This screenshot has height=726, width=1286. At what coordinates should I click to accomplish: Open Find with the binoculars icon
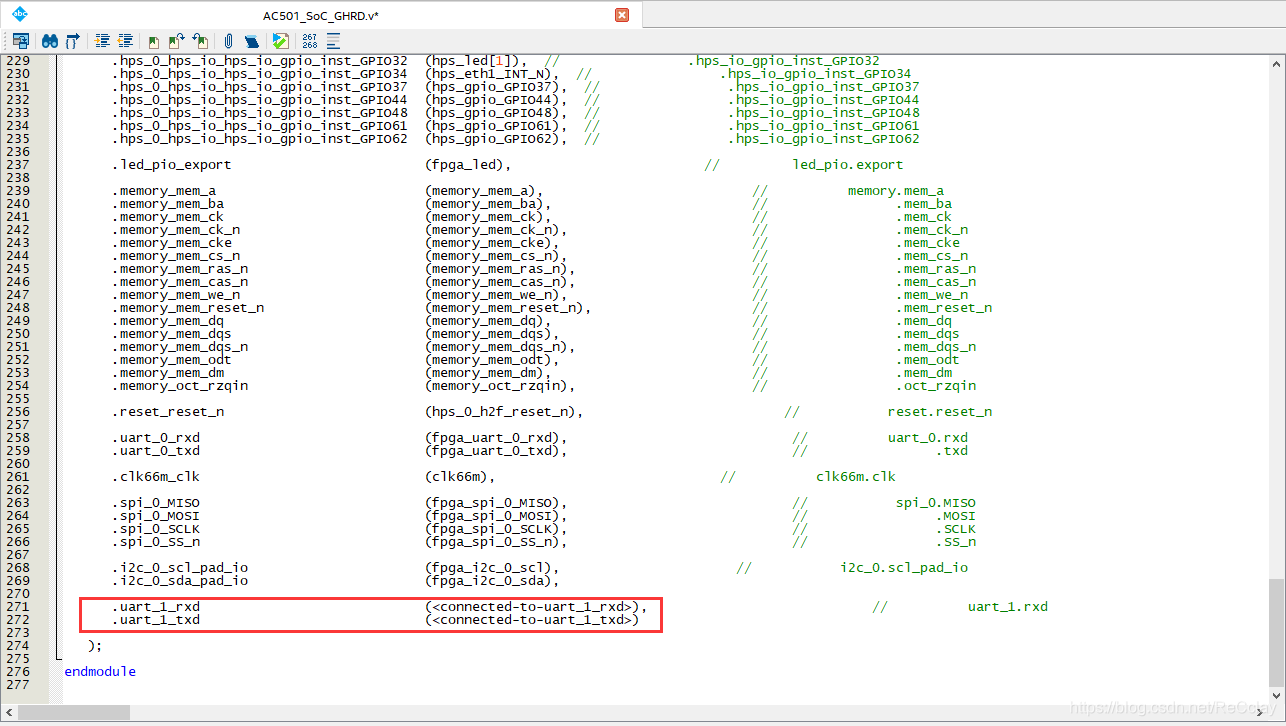[x=49, y=41]
